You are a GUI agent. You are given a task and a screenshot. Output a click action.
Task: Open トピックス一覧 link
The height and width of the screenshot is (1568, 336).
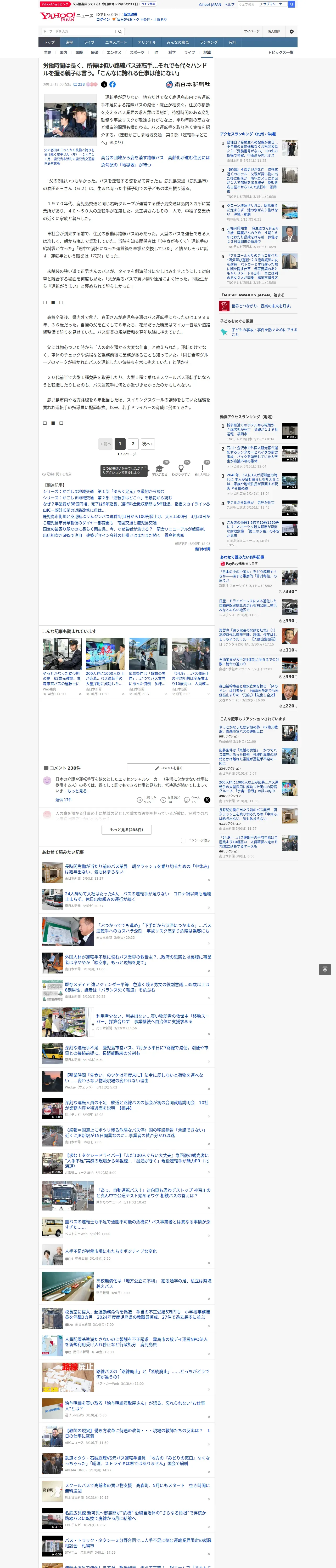[281, 52]
